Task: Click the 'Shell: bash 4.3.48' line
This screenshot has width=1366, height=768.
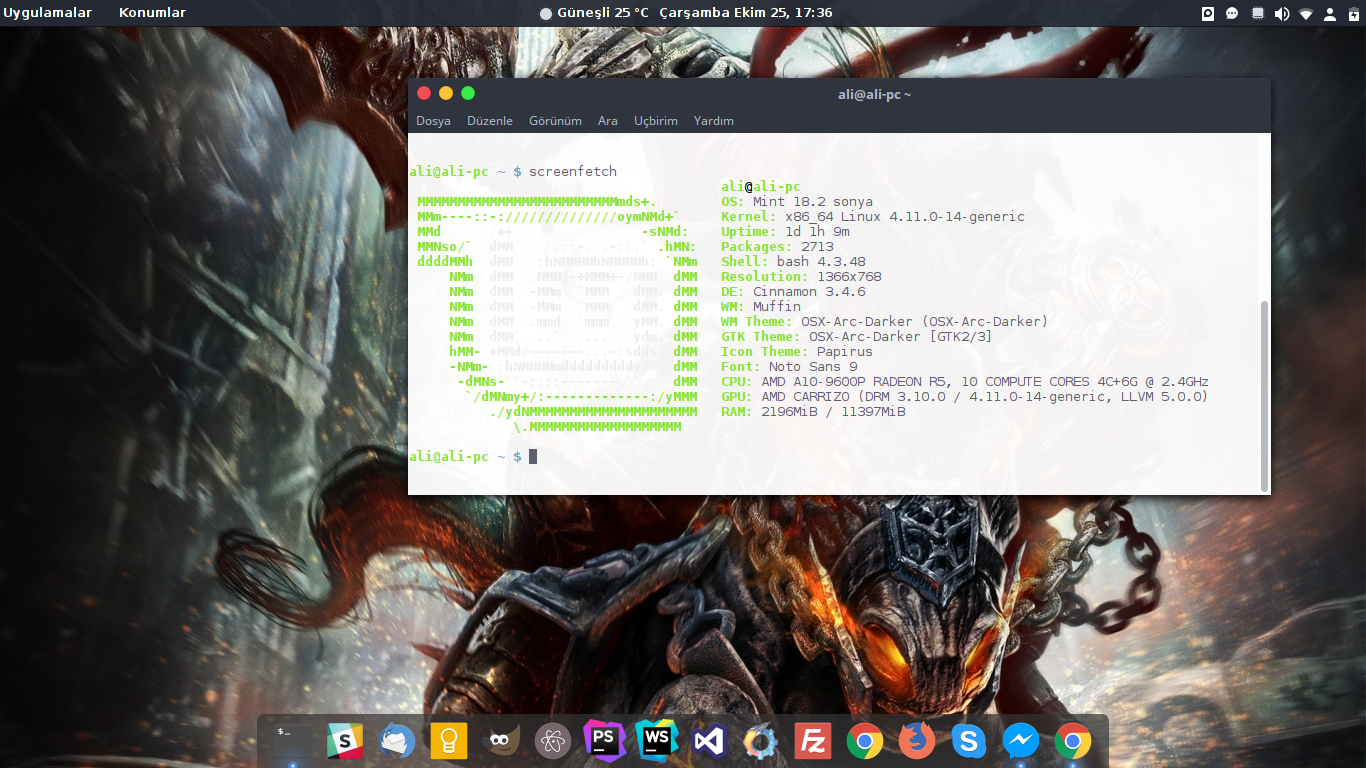Action: tap(793, 262)
